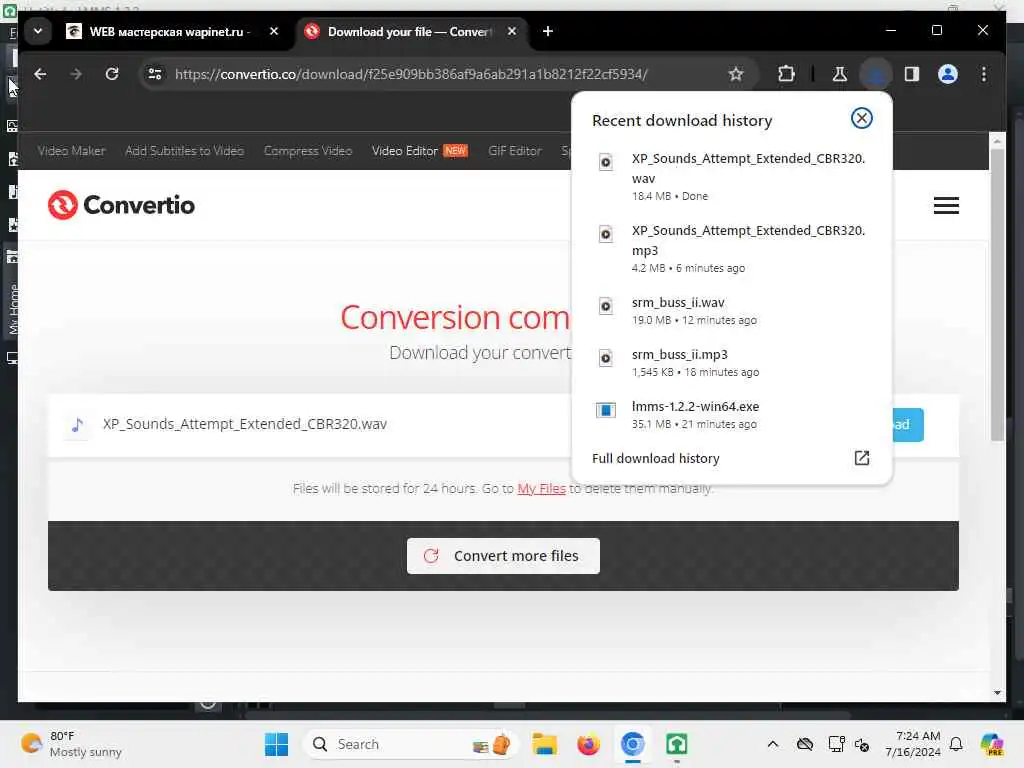Screen dimensions: 1024x768
Task: Open the Chrome profile avatar
Action: pos(948,74)
